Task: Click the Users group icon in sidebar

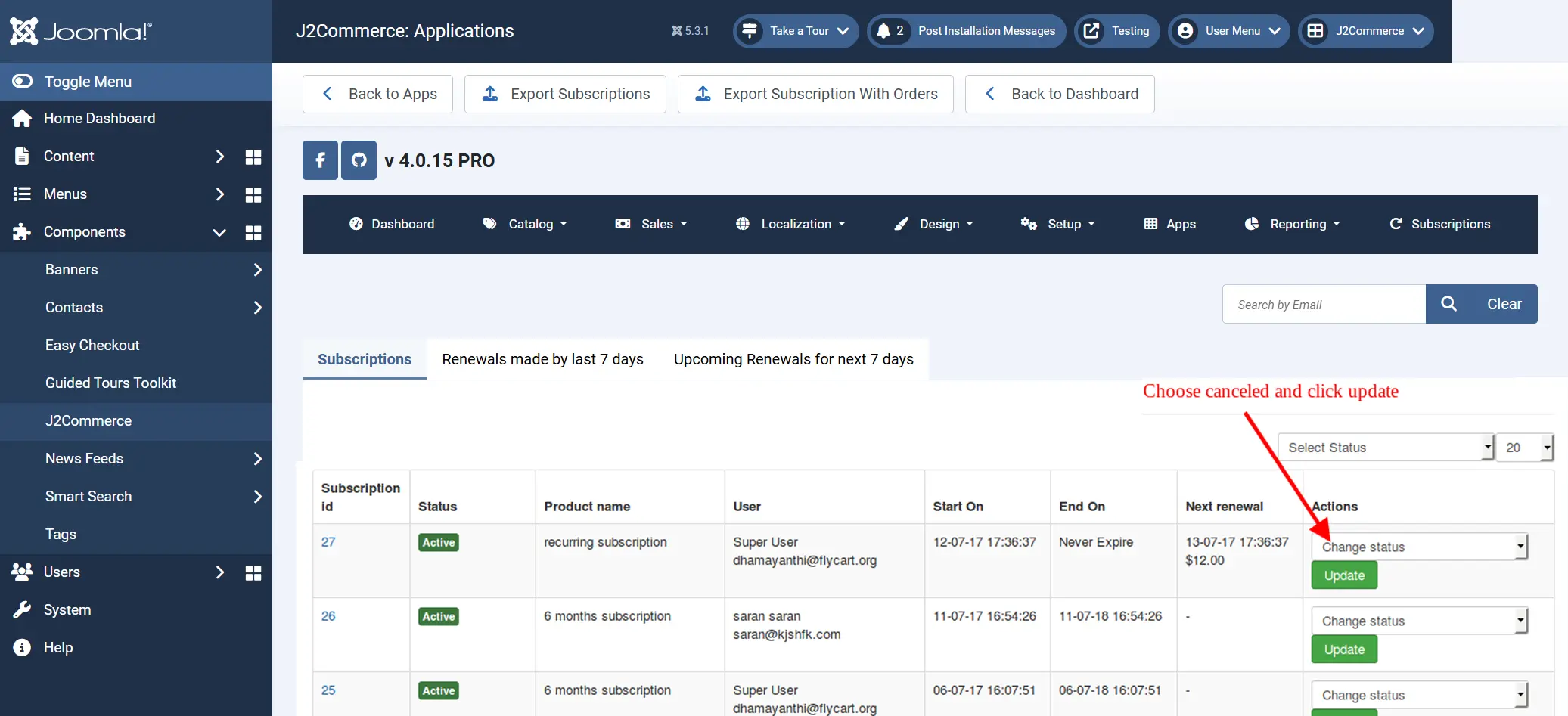Action: (x=22, y=572)
